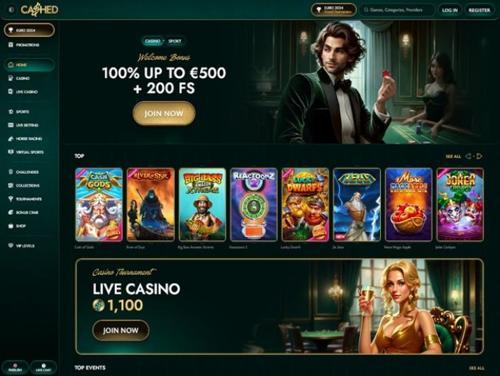This screenshot has height=376, width=500.
Task: Open the Live Casino sidebar section
Action: click(23, 92)
